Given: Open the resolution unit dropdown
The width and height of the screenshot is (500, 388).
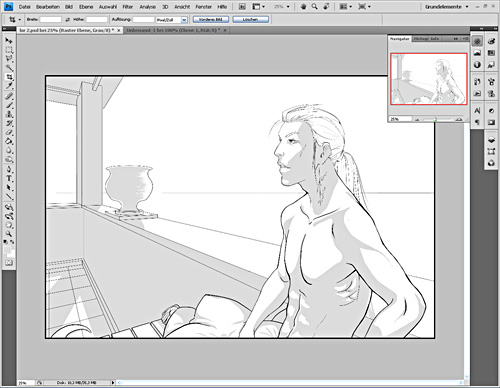Looking at the screenshot, I should point(184,20).
